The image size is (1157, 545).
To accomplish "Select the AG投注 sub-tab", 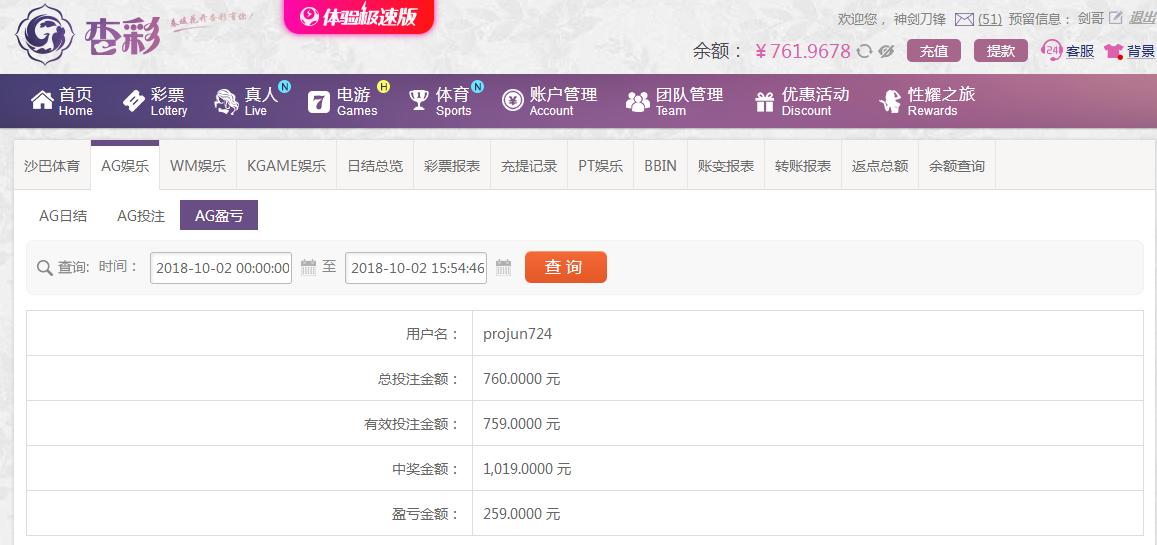I will (x=141, y=215).
